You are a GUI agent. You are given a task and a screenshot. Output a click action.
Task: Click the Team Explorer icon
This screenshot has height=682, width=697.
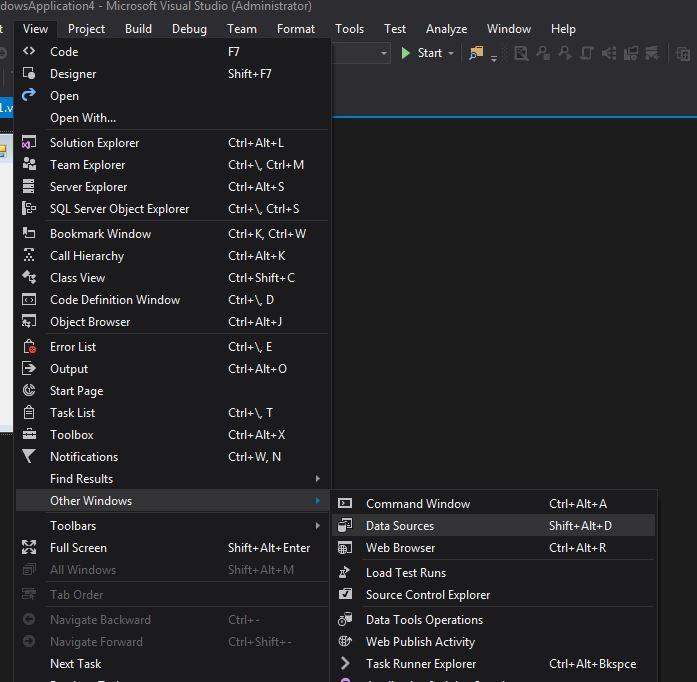coord(29,164)
